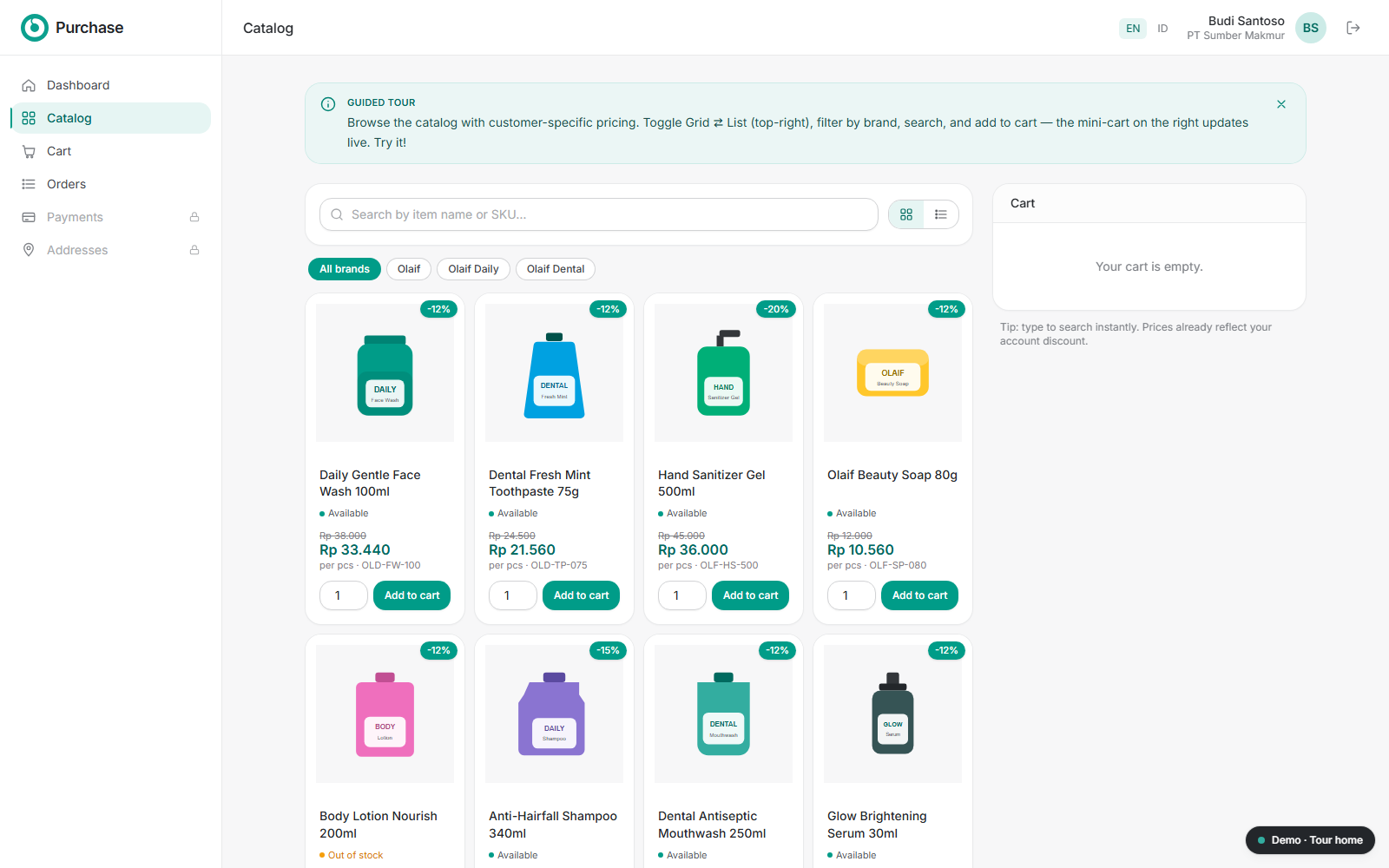
Task: Click the lock icon beside Addresses
Action: 194,250
